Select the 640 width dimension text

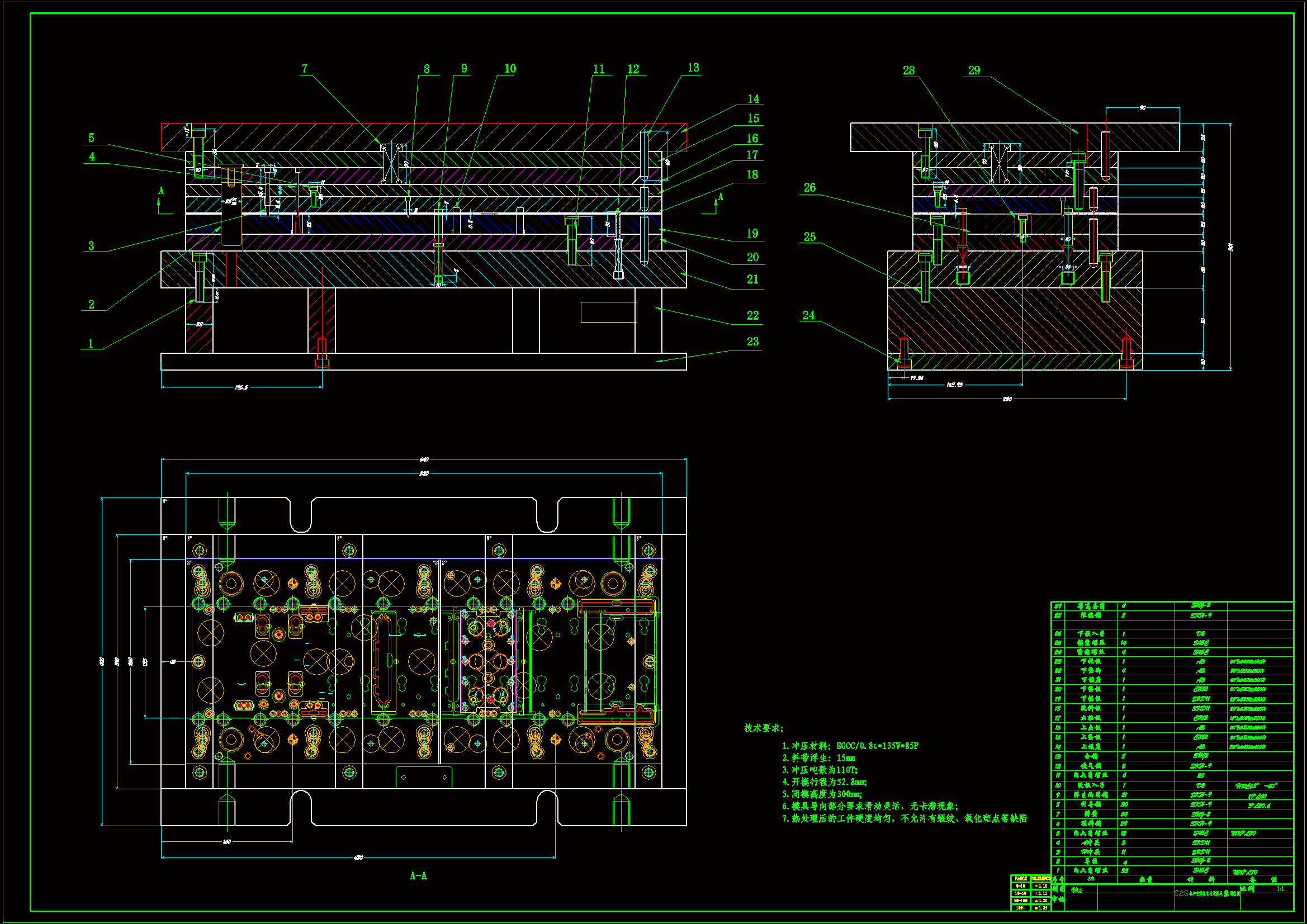point(424,459)
